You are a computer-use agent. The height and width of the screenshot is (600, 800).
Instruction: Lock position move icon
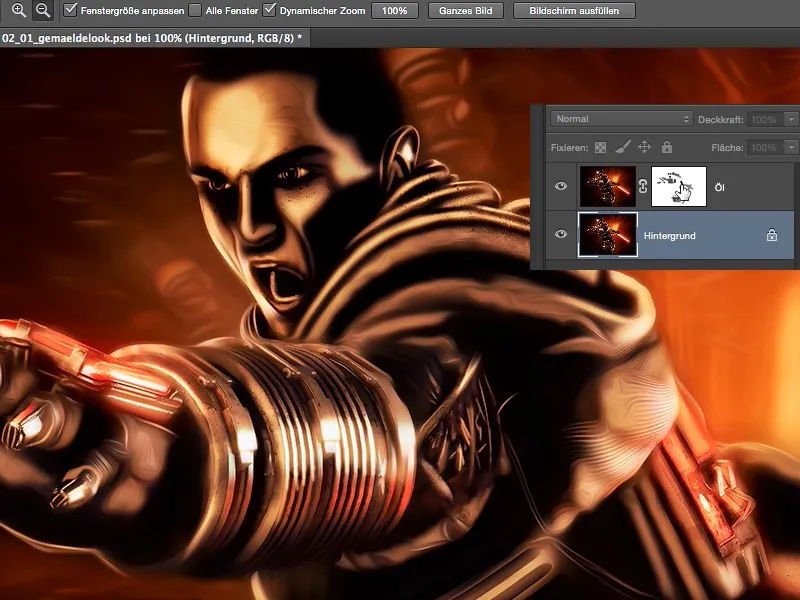point(644,147)
